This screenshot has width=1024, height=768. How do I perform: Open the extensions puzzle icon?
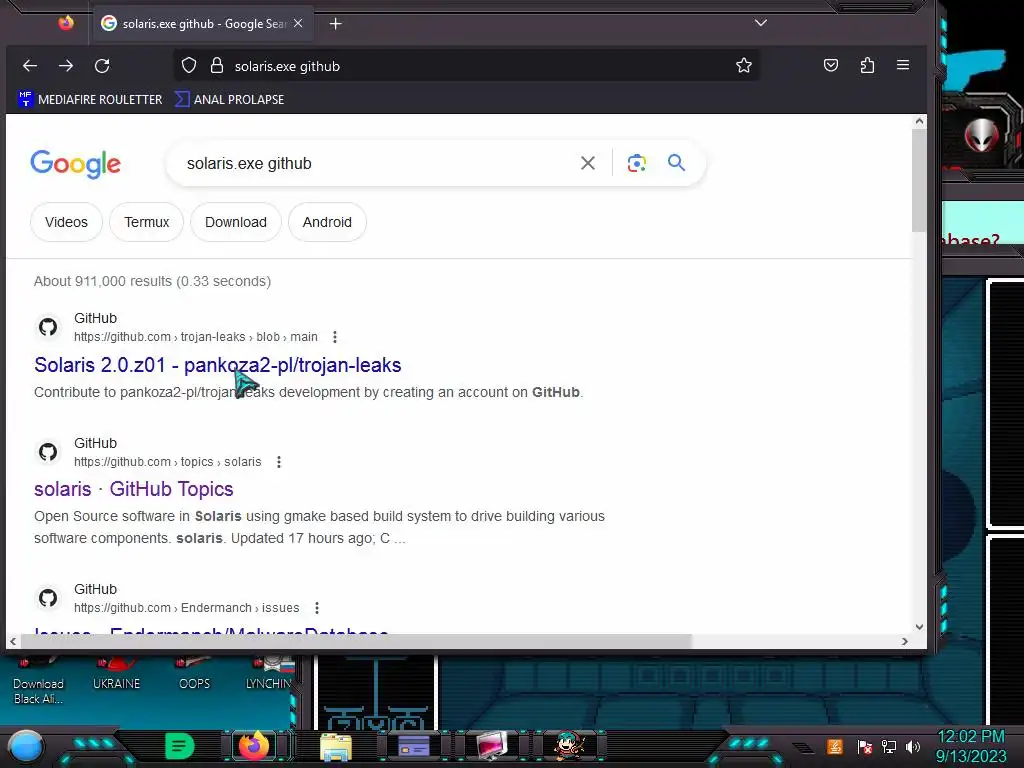(867, 65)
